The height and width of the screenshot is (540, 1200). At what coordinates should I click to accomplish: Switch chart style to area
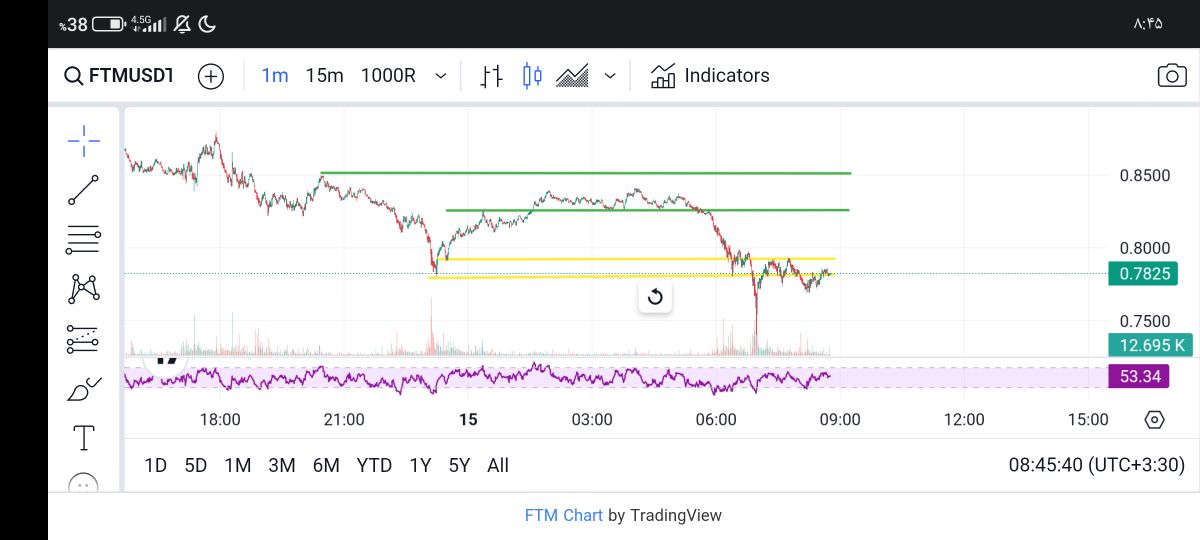(x=572, y=76)
